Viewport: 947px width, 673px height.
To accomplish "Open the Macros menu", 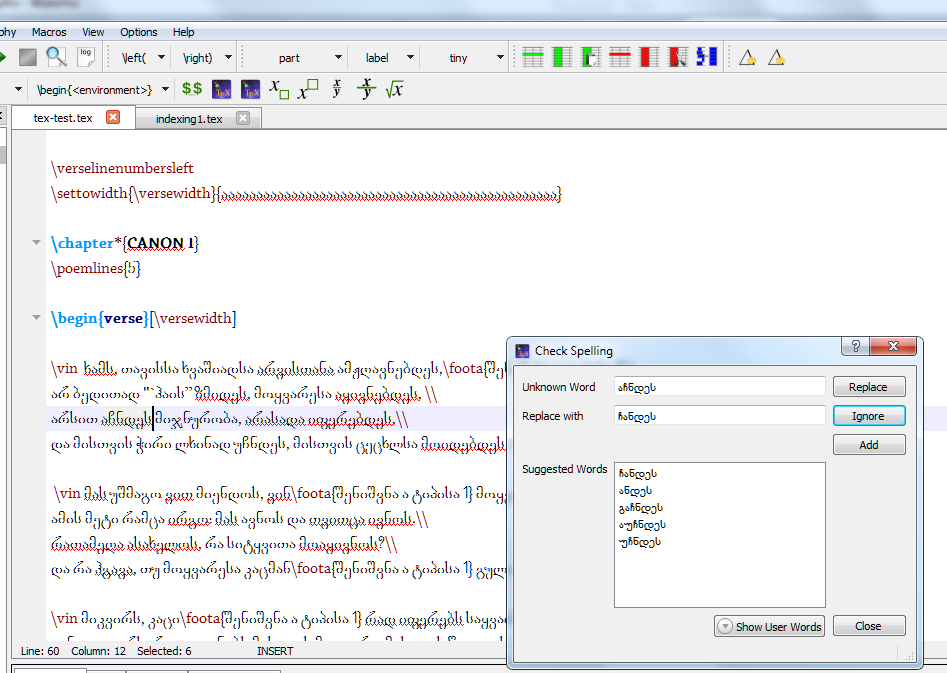I will tap(49, 32).
